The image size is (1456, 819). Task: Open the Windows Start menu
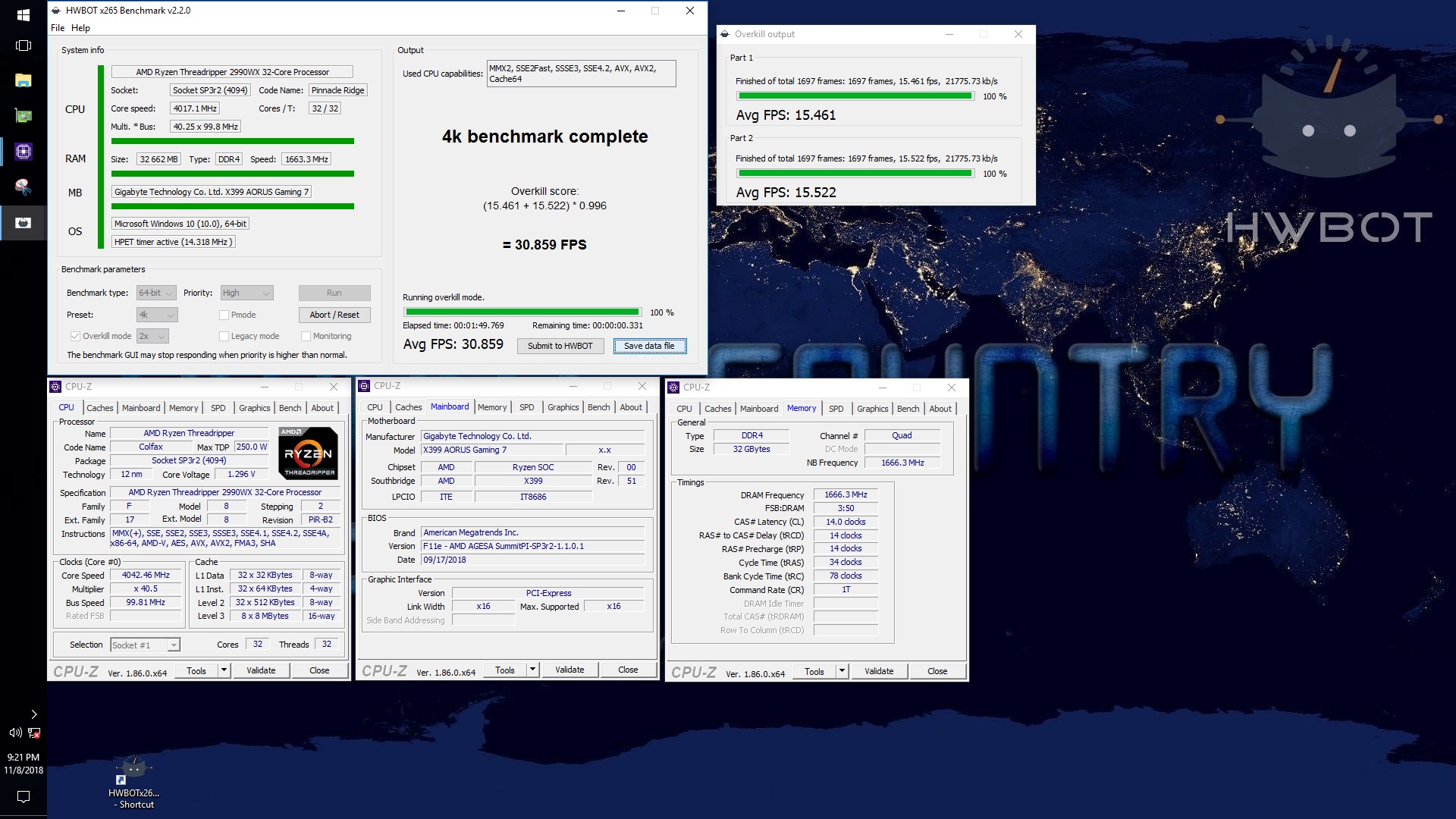click(23, 14)
